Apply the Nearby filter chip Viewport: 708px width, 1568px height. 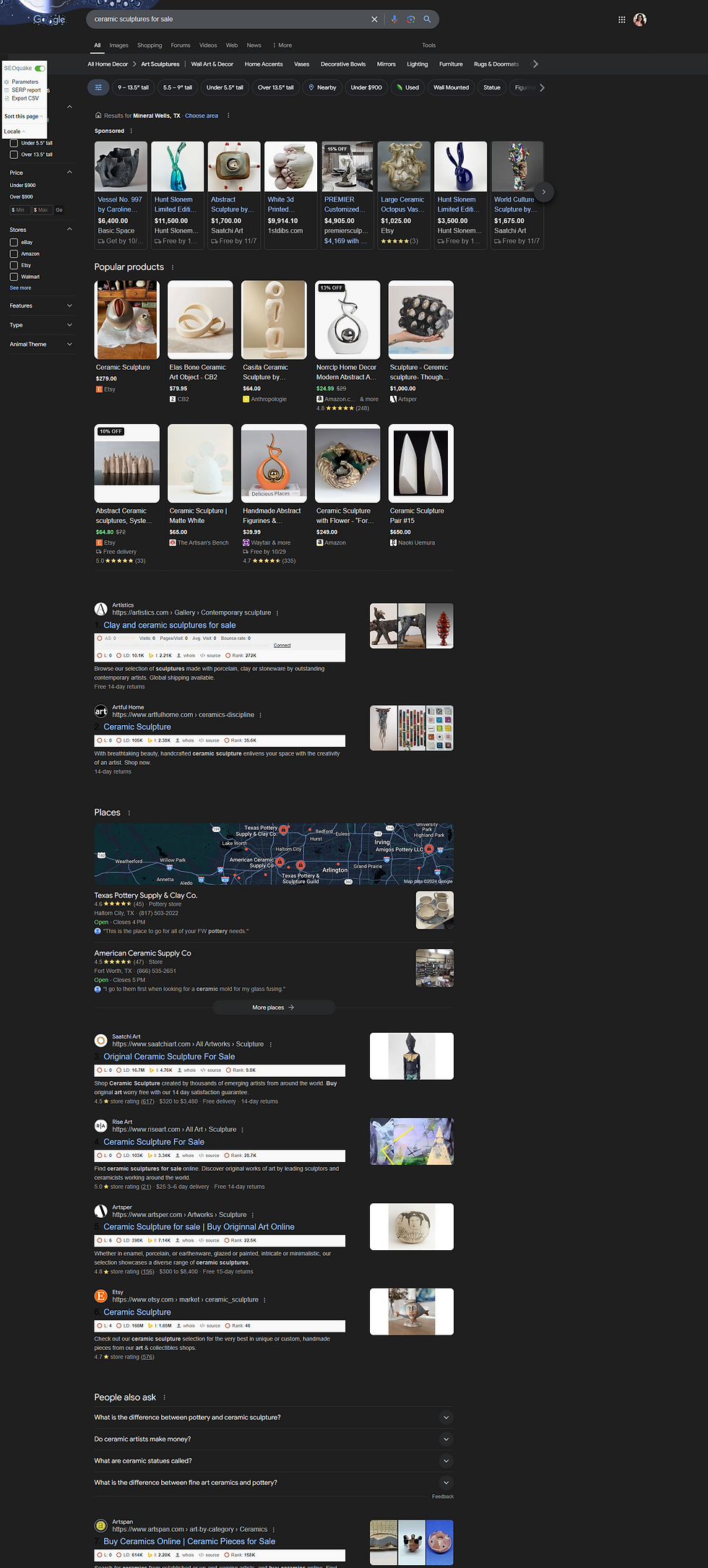click(x=322, y=87)
